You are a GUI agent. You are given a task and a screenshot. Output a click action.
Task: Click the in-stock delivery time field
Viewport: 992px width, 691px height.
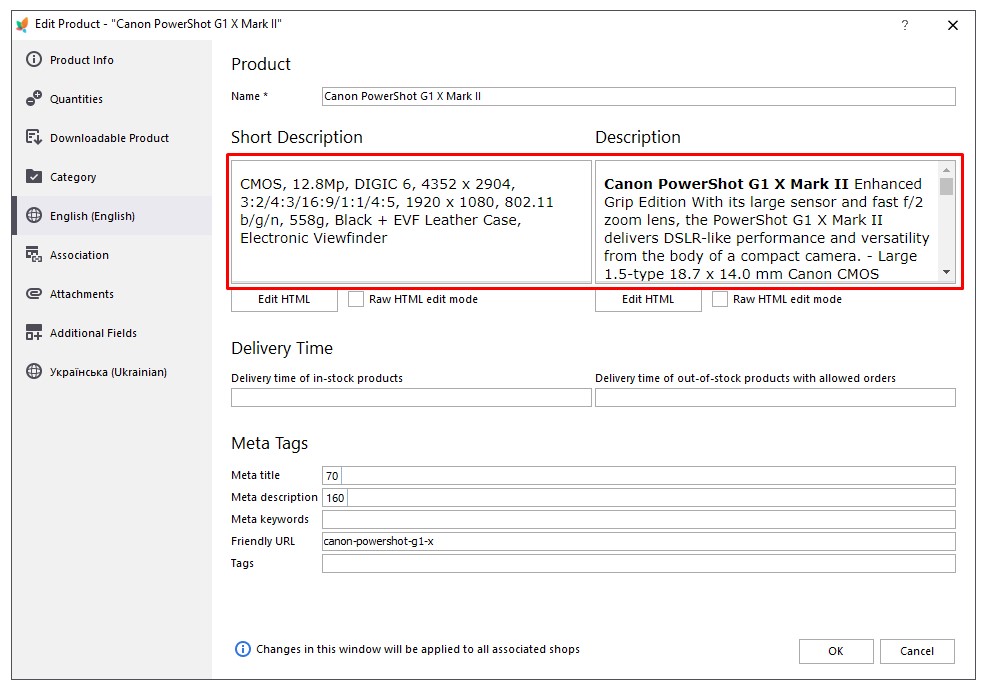point(411,397)
